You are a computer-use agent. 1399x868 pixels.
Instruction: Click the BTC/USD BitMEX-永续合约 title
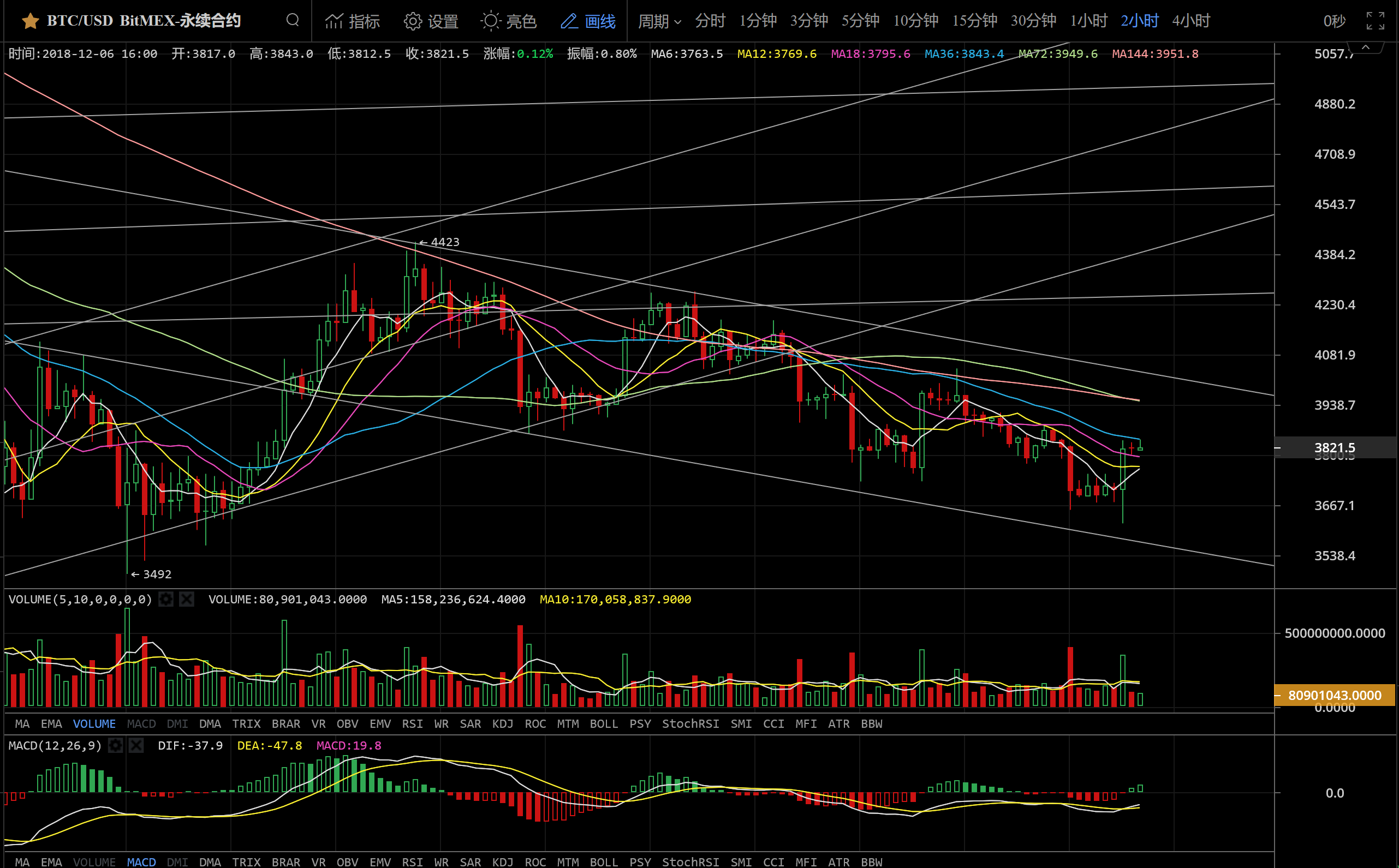point(144,21)
